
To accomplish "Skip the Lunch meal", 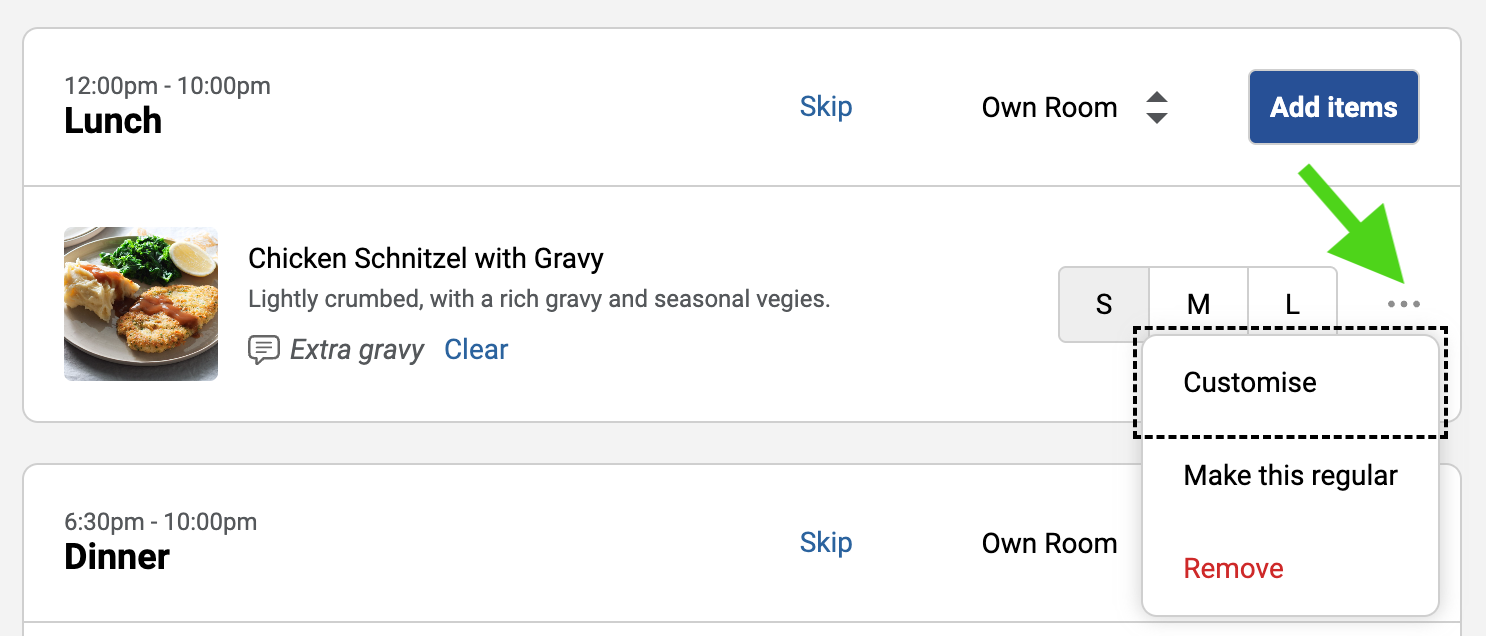I will pos(826,107).
